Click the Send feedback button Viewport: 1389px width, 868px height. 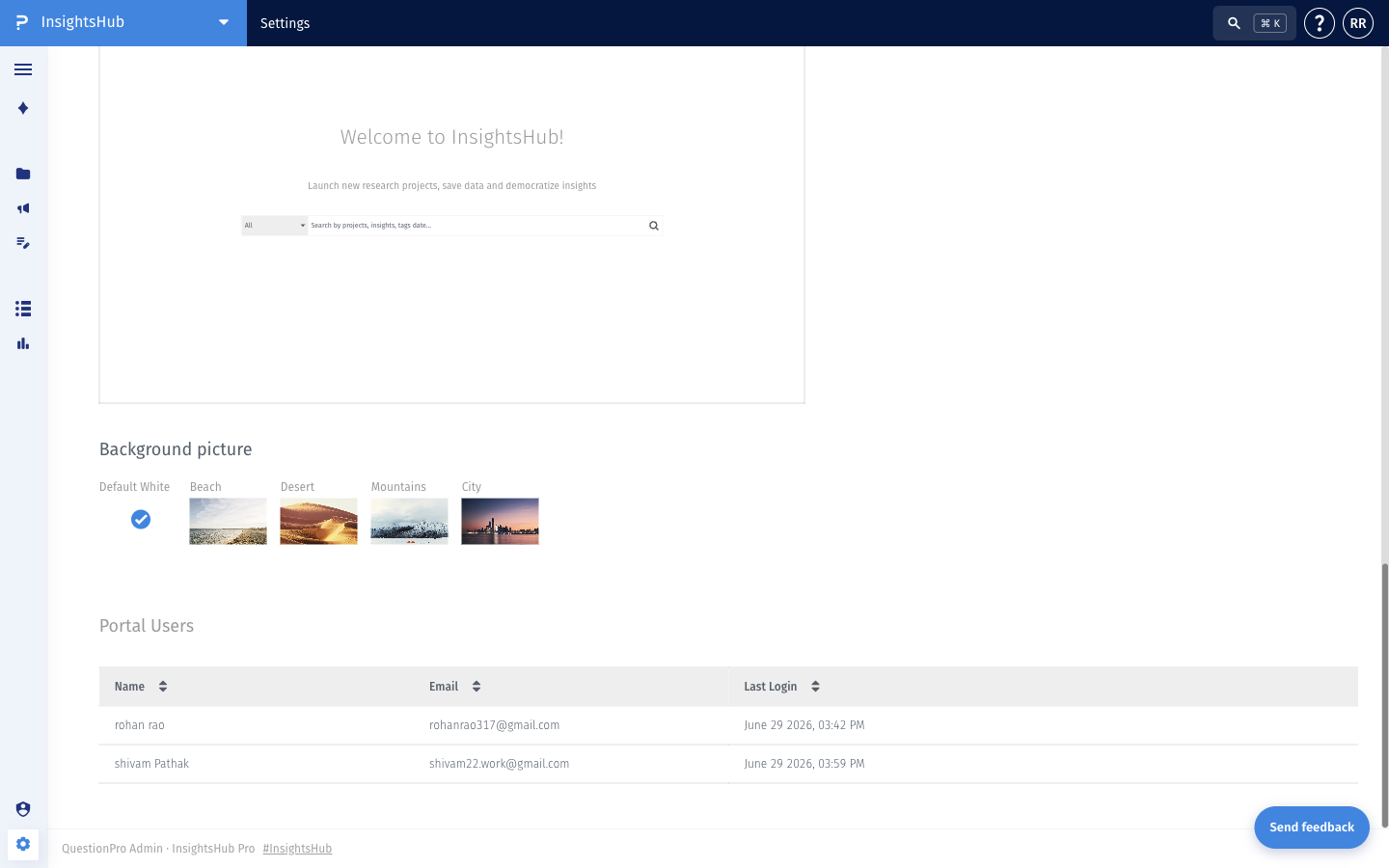(x=1311, y=827)
